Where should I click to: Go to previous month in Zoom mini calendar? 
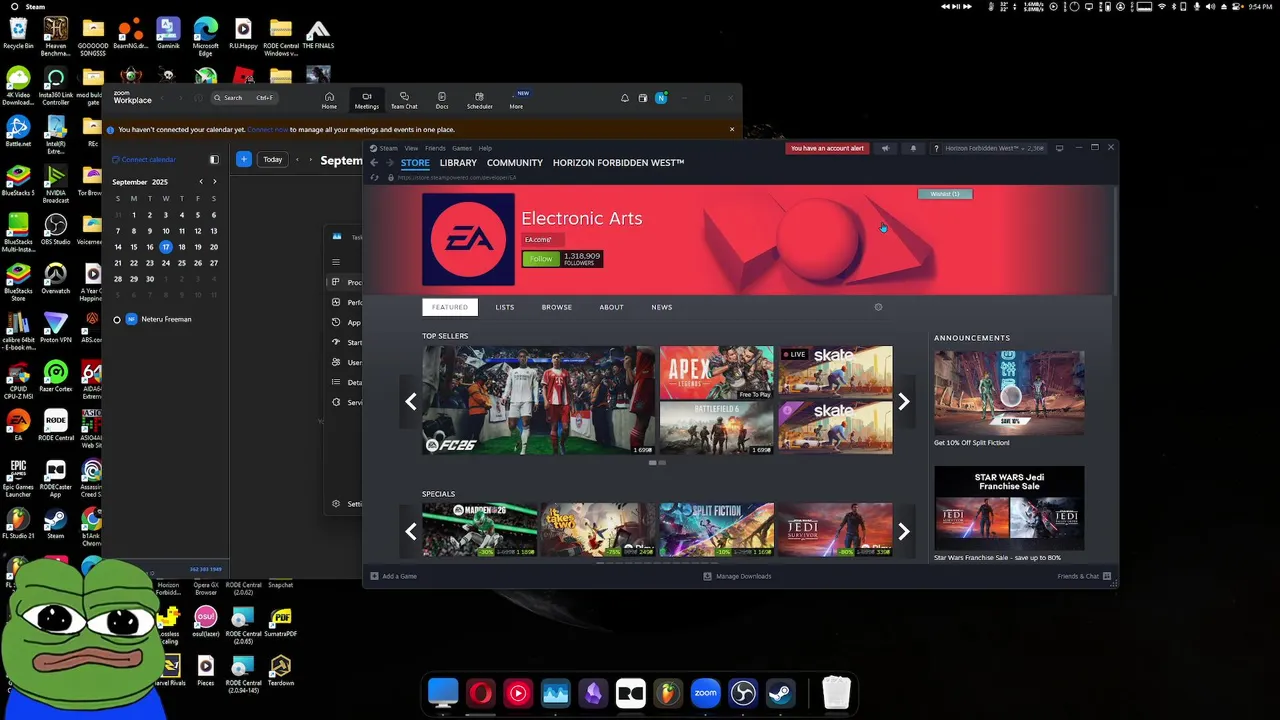tap(201, 182)
